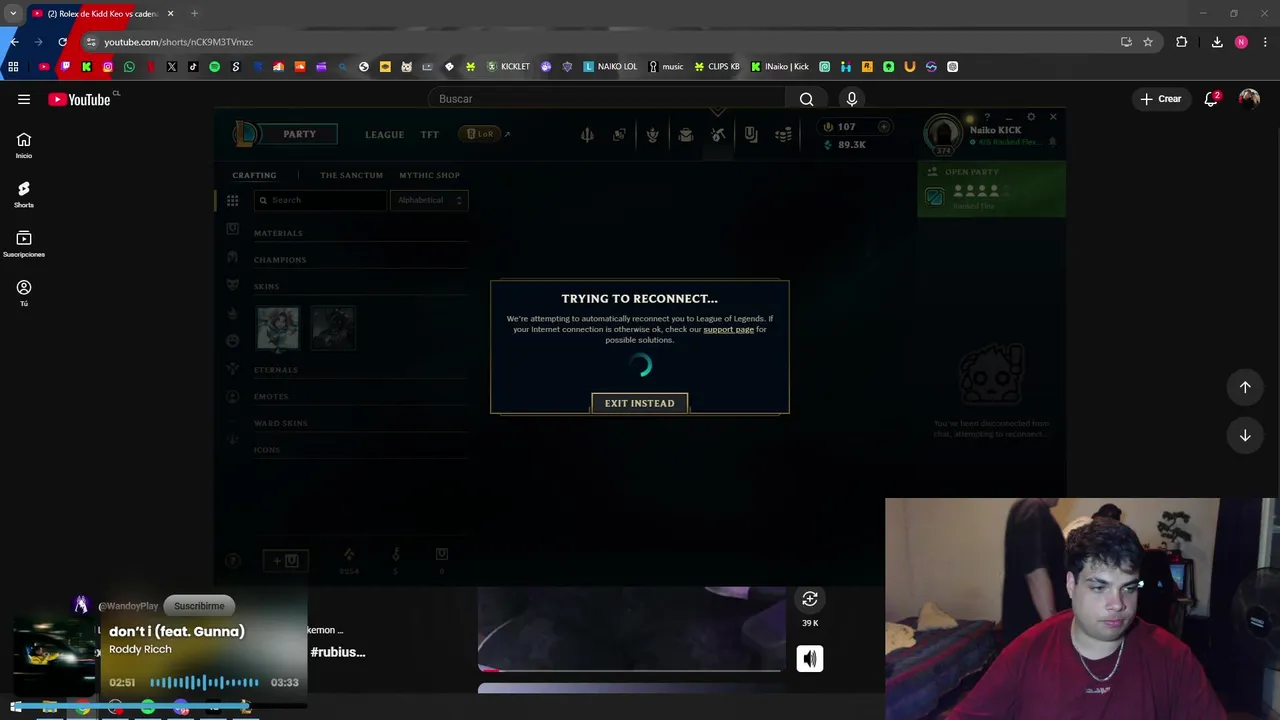This screenshot has height=720, width=1280.
Task: Open the NAIKO LOL bookmark
Action: [x=610, y=67]
